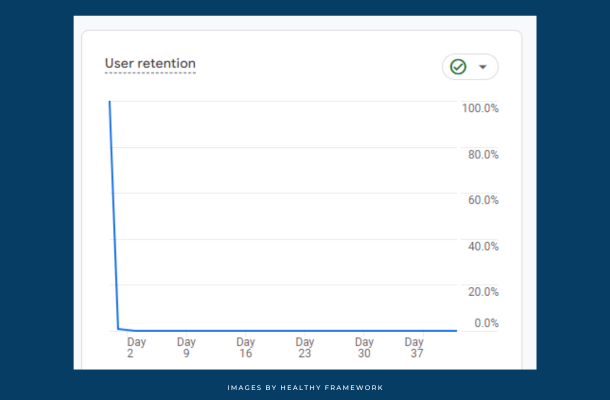Click the Day 2 x-axis label
The image size is (610, 400).
tap(136, 347)
